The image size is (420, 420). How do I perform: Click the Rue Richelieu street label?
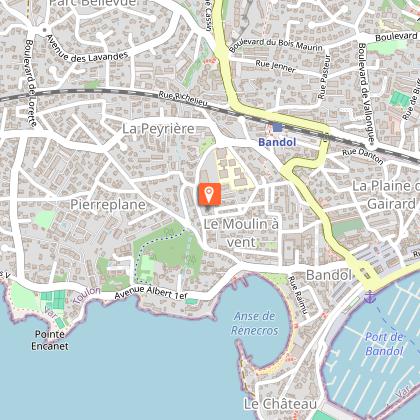click(x=183, y=99)
